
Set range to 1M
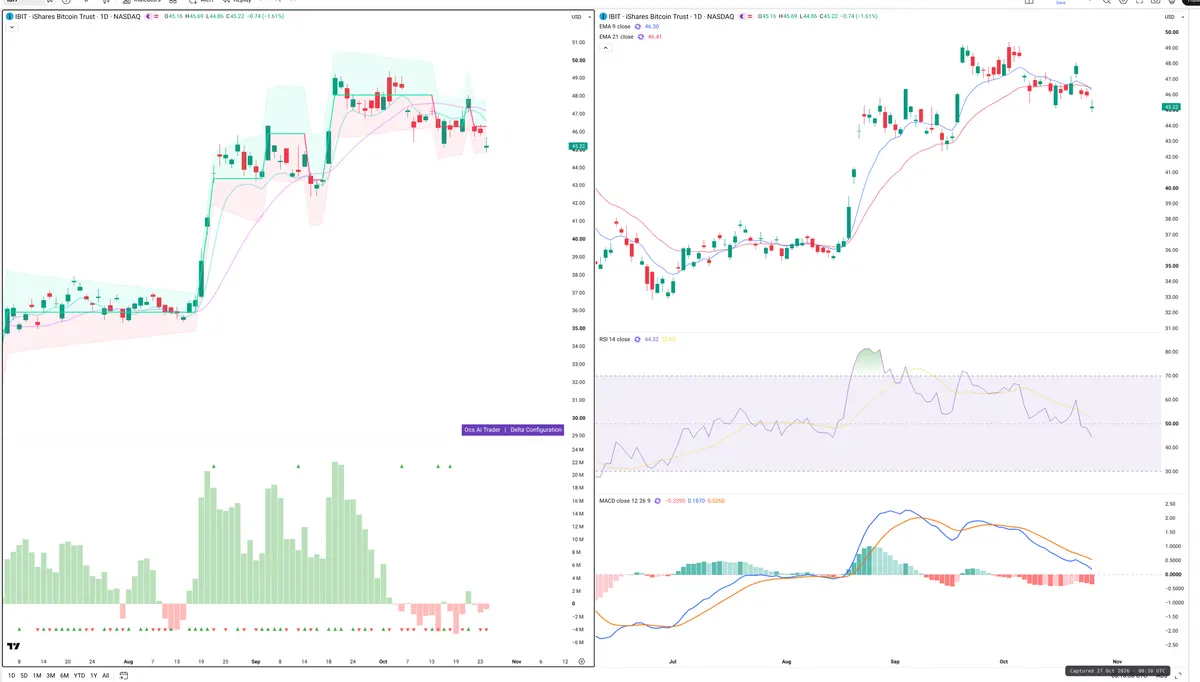(37, 675)
